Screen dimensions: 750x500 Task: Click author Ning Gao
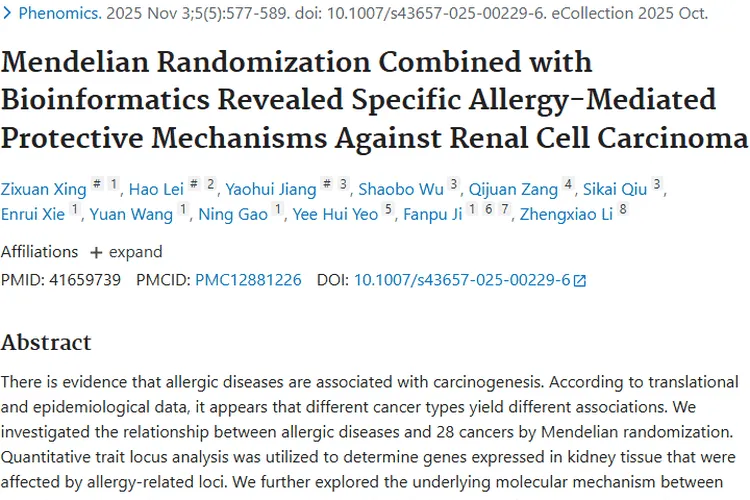tap(233, 214)
